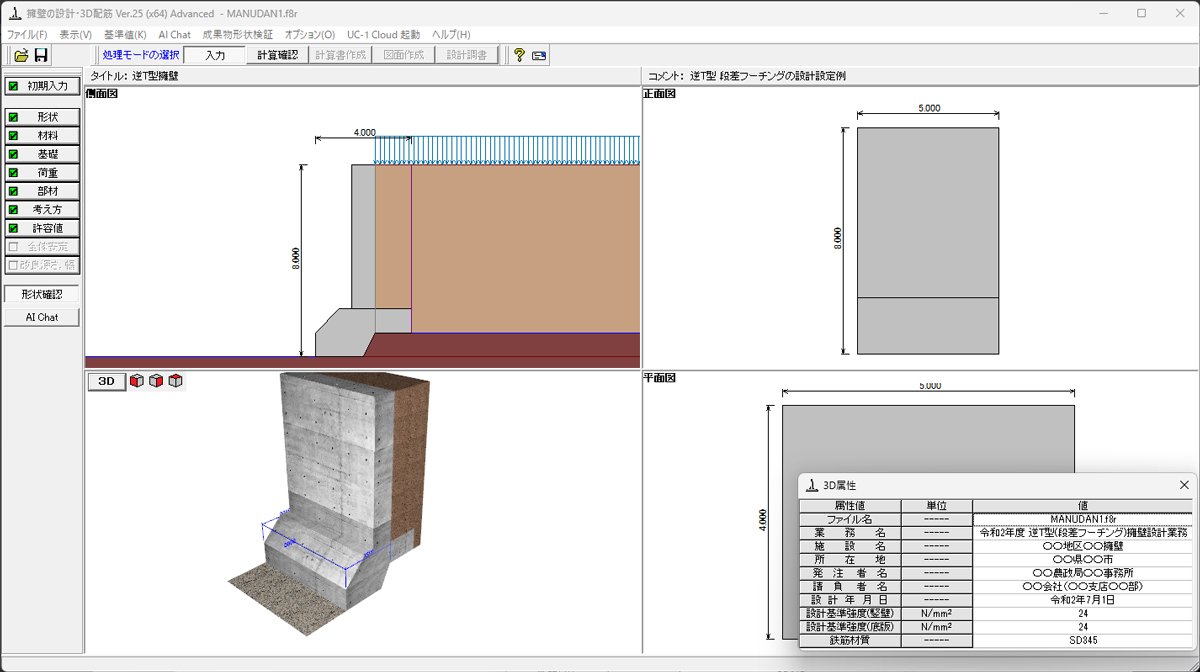Select the middle red cube view icon

156,381
